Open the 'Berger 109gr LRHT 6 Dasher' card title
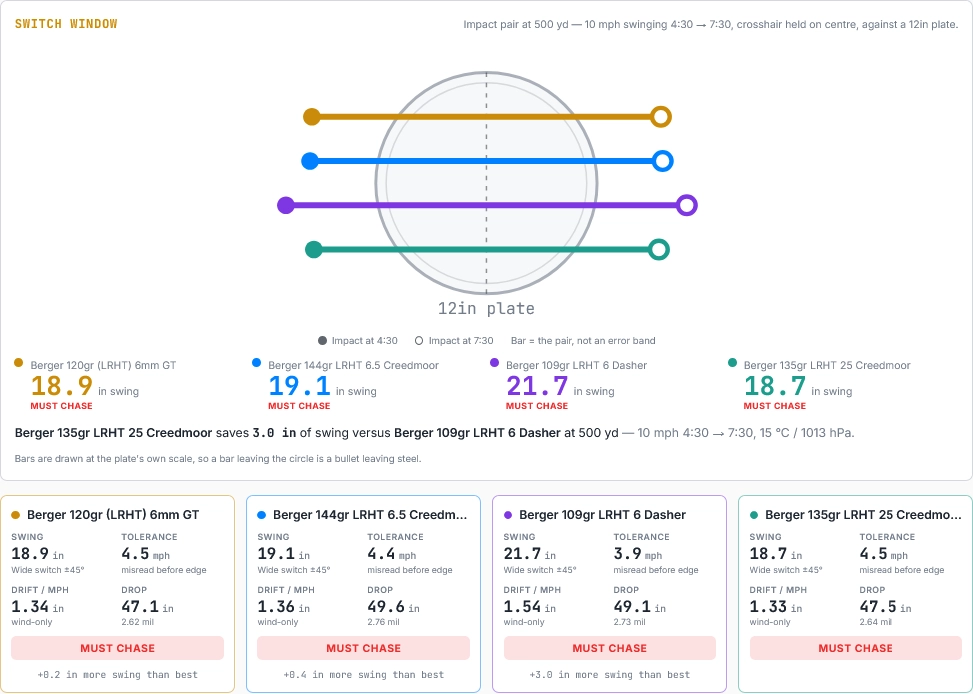The image size is (973, 694). pyautogui.click(x=603, y=515)
